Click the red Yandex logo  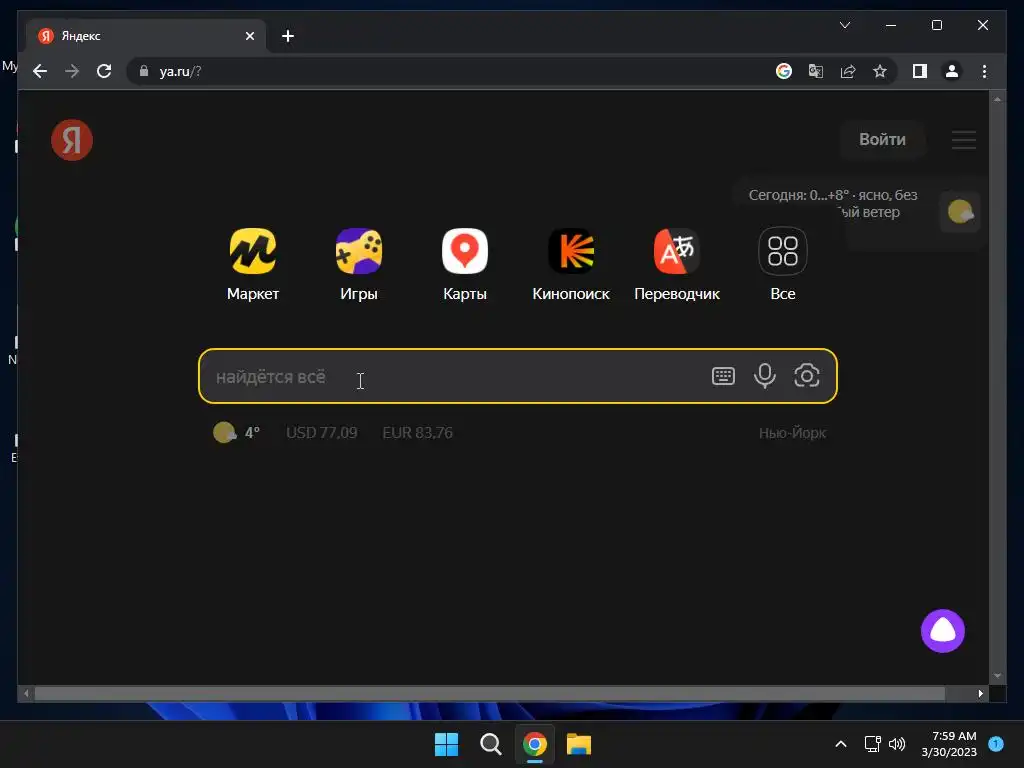click(72, 140)
